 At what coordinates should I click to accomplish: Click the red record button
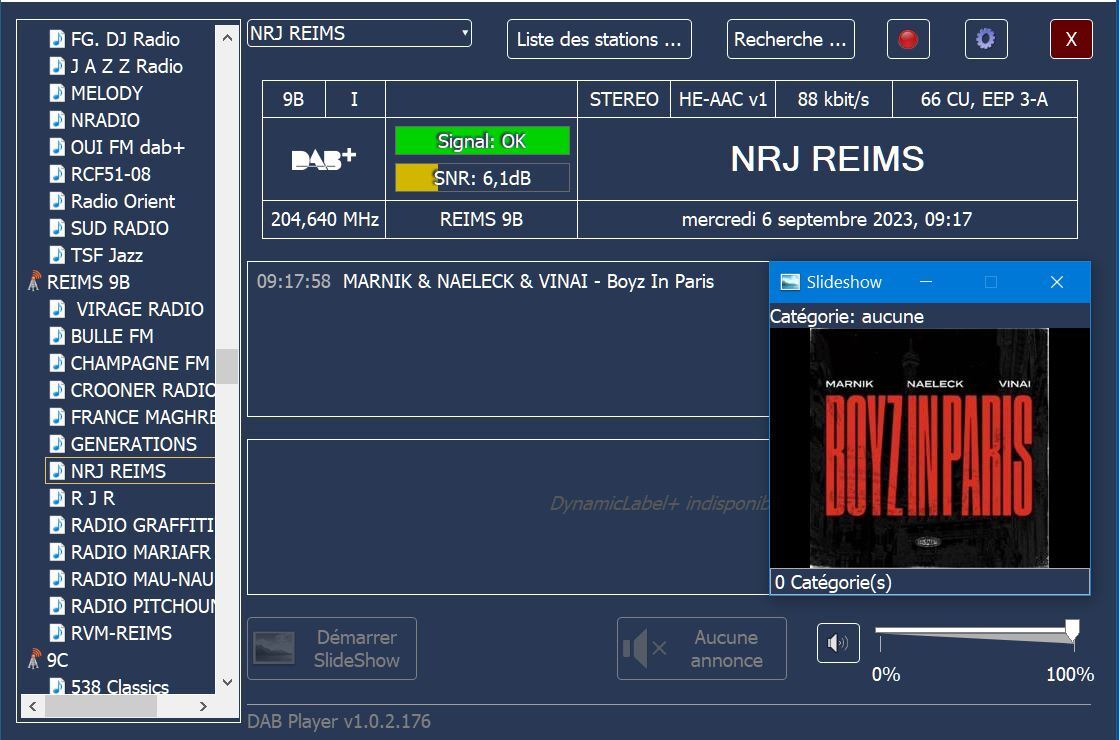(908, 39)
